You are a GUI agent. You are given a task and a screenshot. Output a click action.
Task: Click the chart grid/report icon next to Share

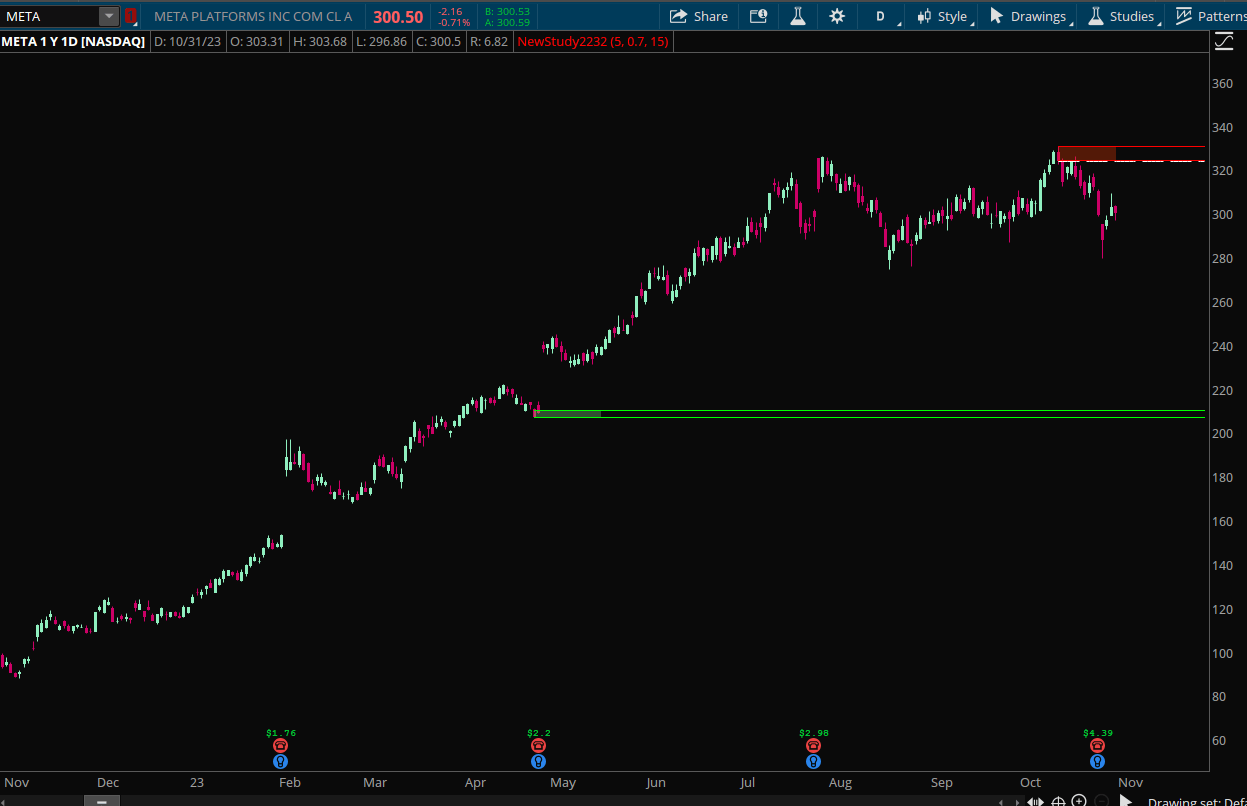(x=756, y=16)
